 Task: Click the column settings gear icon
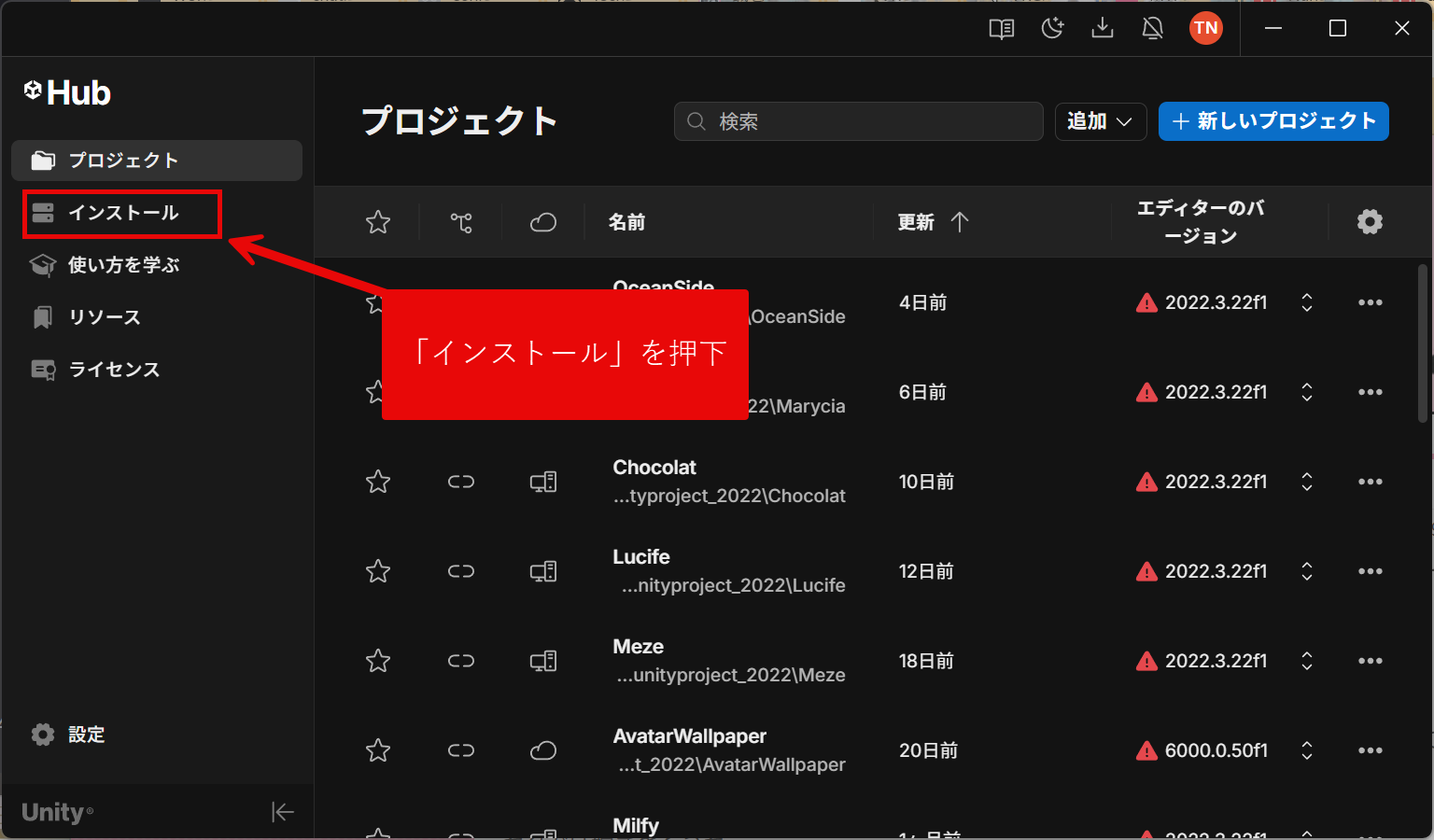[1370, 222]
